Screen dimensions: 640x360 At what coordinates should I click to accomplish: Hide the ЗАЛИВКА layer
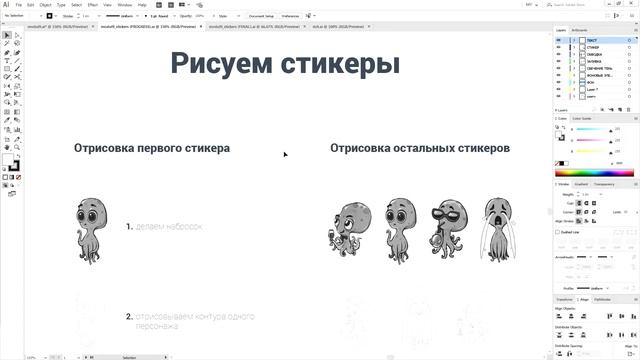click(558, 61)
